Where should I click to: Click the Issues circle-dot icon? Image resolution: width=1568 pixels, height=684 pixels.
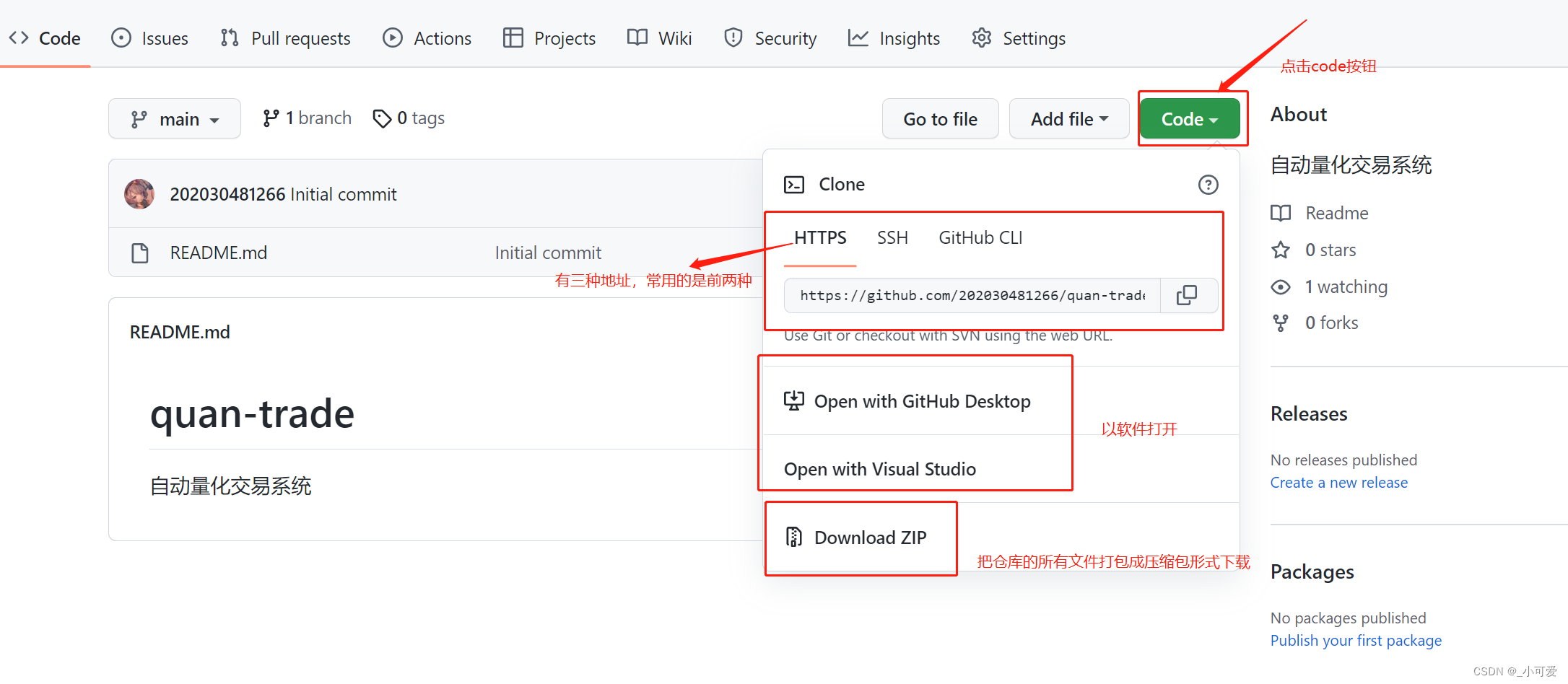pos(121,38)
